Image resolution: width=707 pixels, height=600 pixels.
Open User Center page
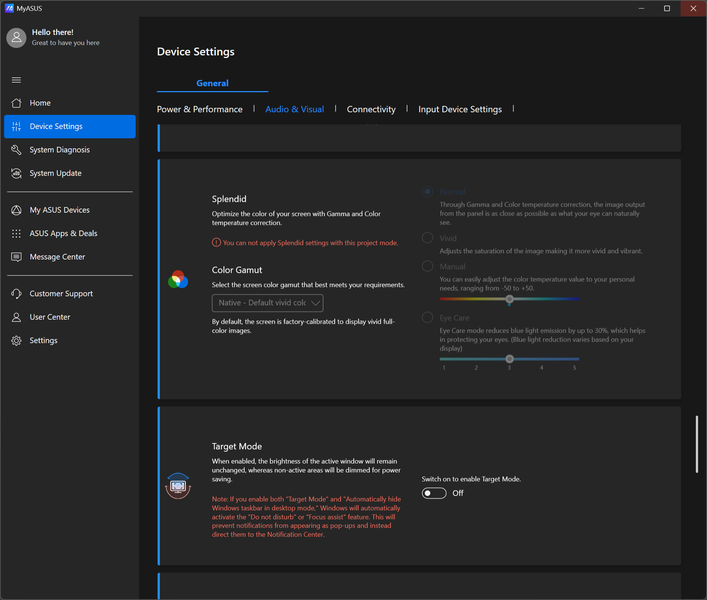pos(70,317)
